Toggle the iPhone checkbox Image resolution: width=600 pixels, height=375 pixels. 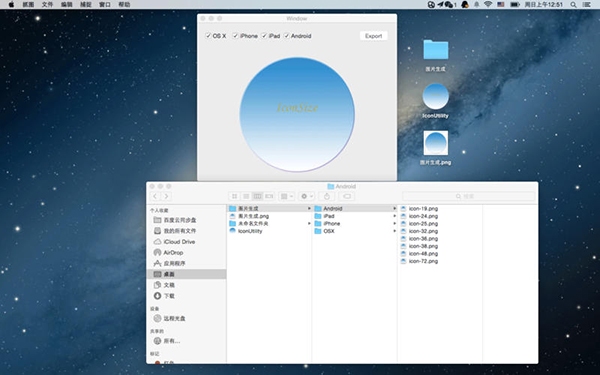[x=235, y=36]
